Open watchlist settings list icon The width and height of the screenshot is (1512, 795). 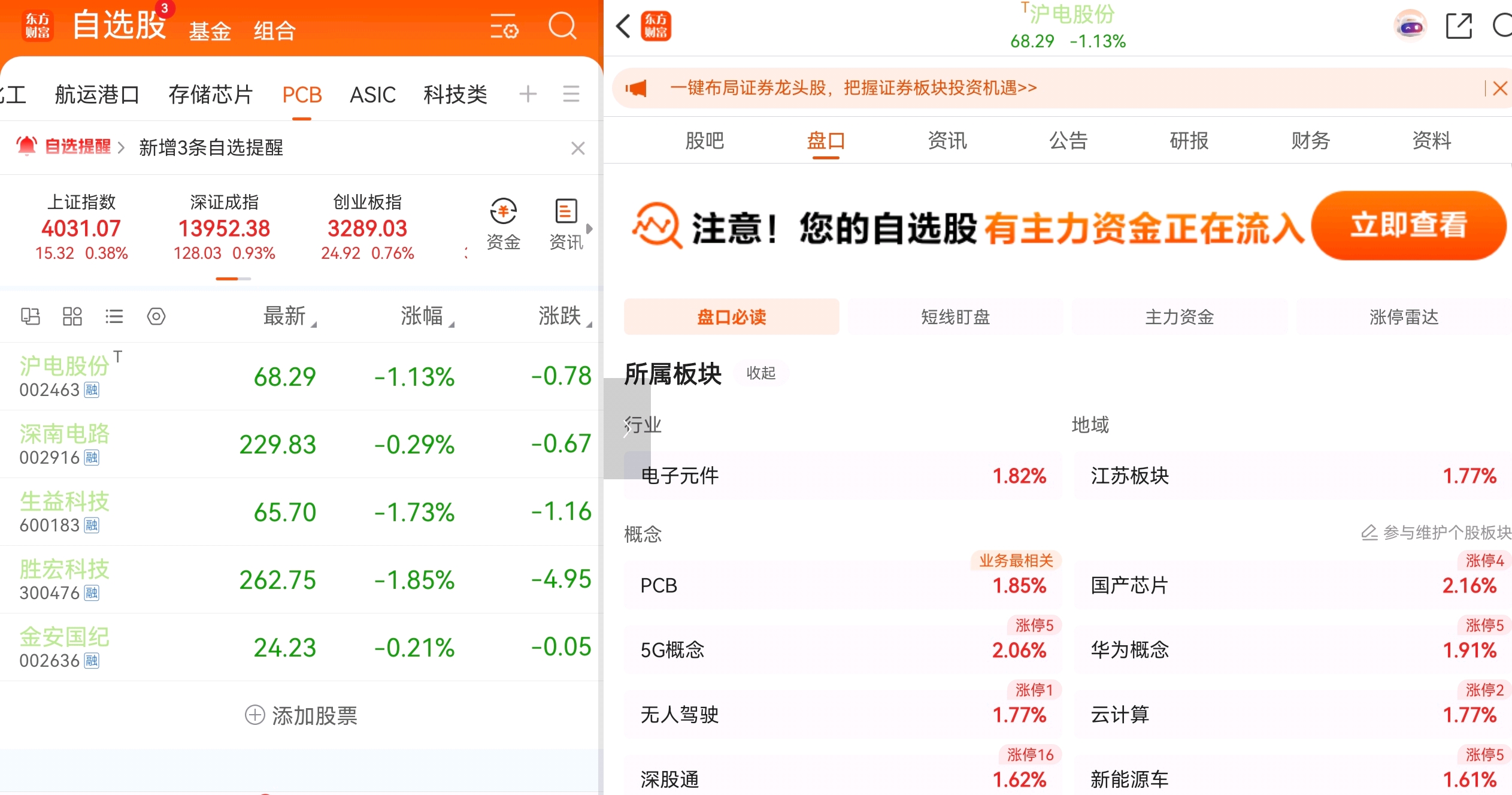pyautogui.click(x=504, y=26)
